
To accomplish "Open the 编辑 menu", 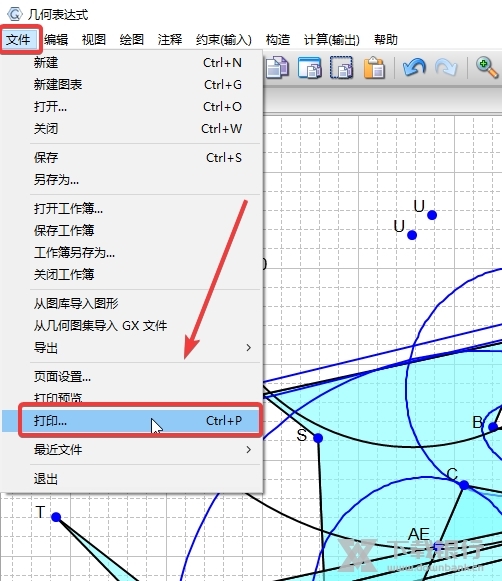I will click(56, 39).
